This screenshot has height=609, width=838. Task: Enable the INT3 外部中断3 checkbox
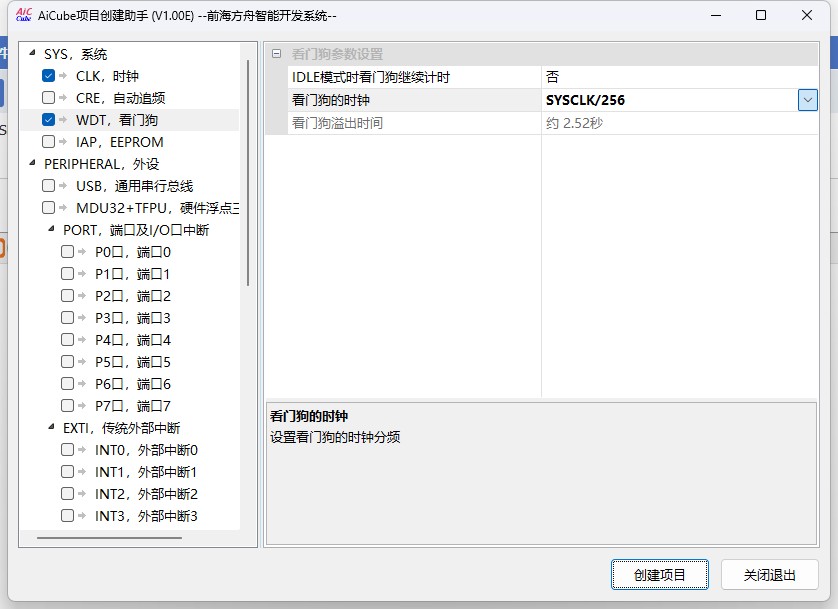pos(67,516)
